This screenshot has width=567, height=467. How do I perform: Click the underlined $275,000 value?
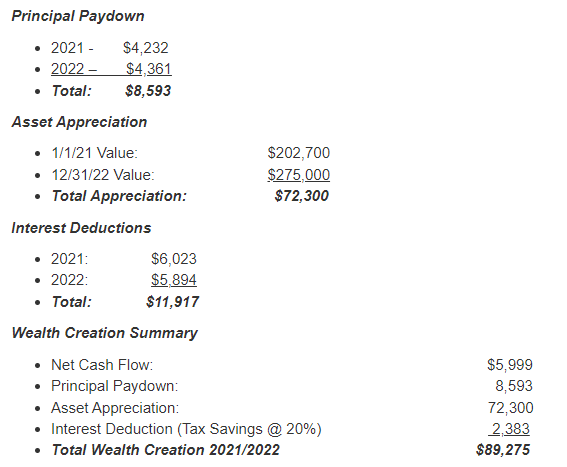299,175
